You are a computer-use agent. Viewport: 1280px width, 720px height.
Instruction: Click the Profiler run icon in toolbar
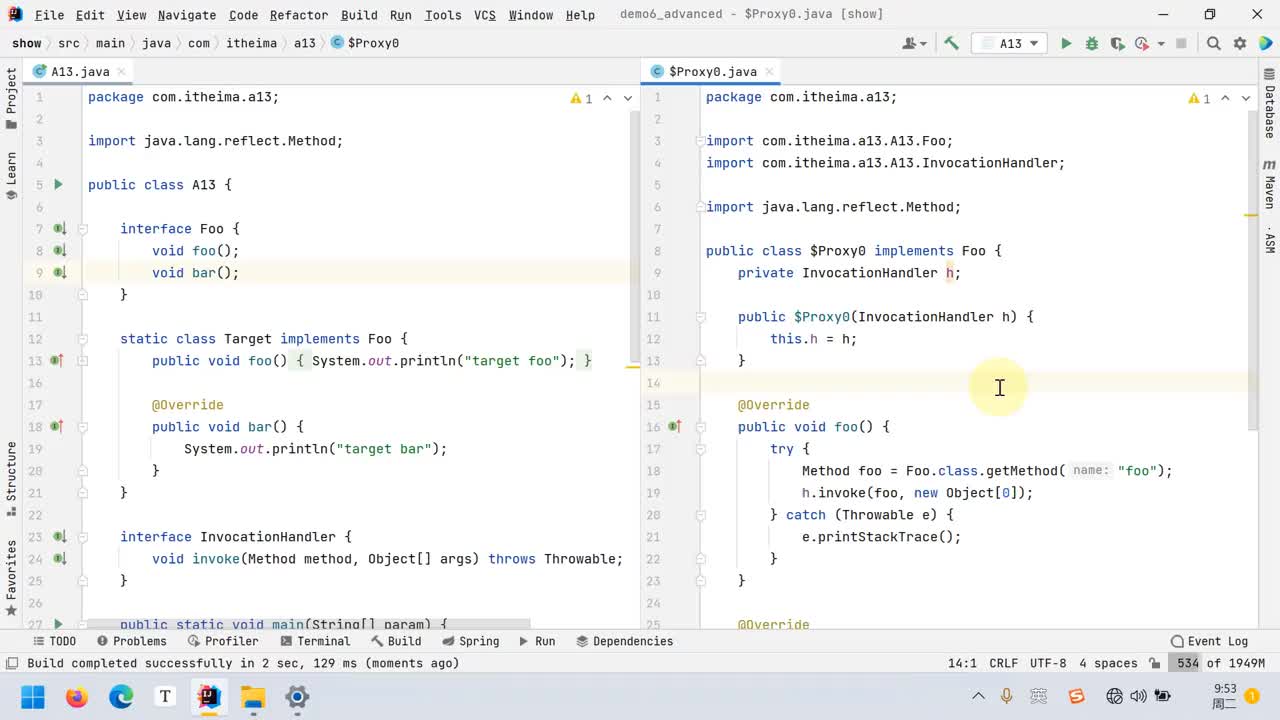pyautogui.click(x=1142, y=43)
